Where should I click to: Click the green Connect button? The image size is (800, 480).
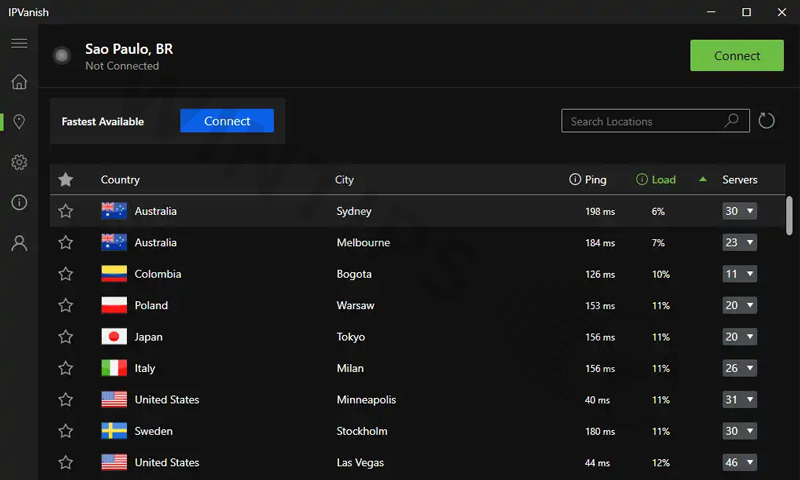(737, 55)
